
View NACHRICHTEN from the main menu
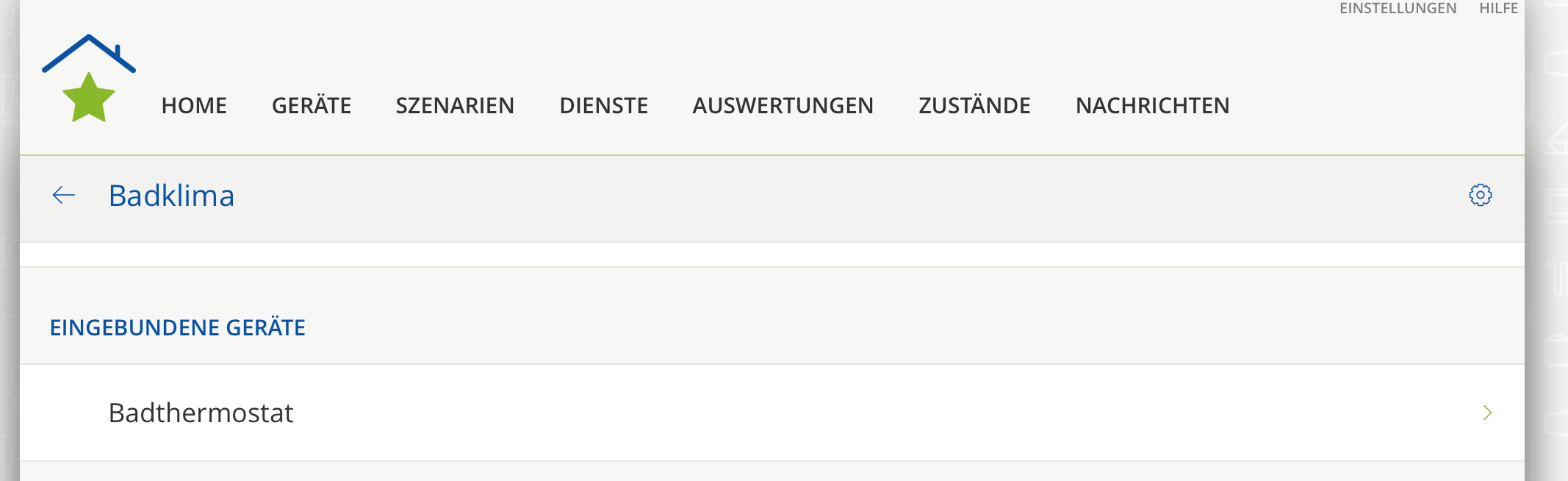coord(1152,106)
